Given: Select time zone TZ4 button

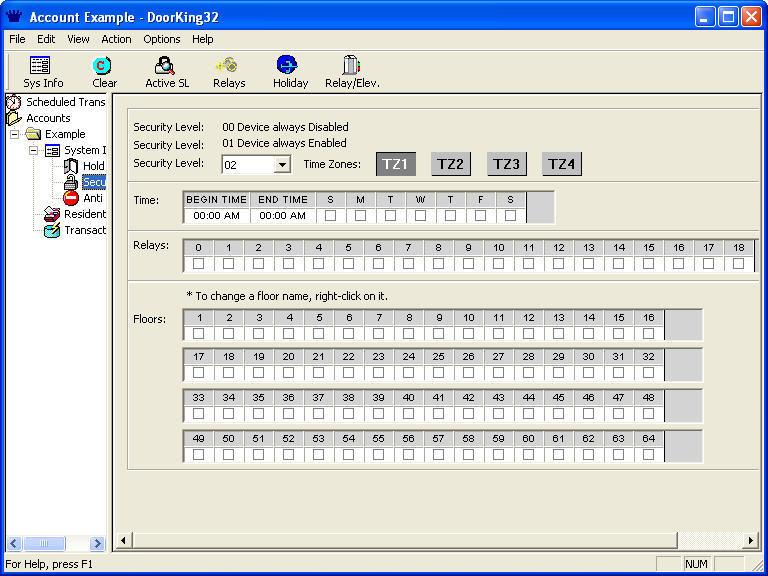Looking at the screenshot, I should (x=562, y=164).
